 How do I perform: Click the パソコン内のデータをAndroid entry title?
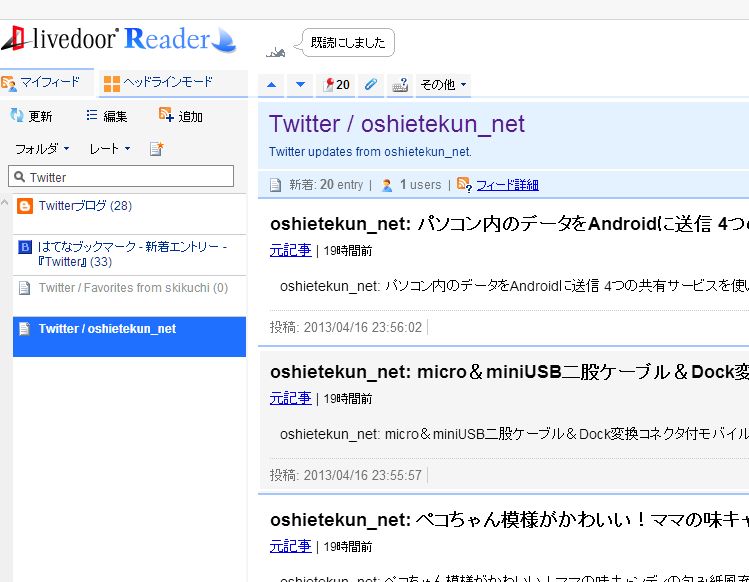(509, 224)
